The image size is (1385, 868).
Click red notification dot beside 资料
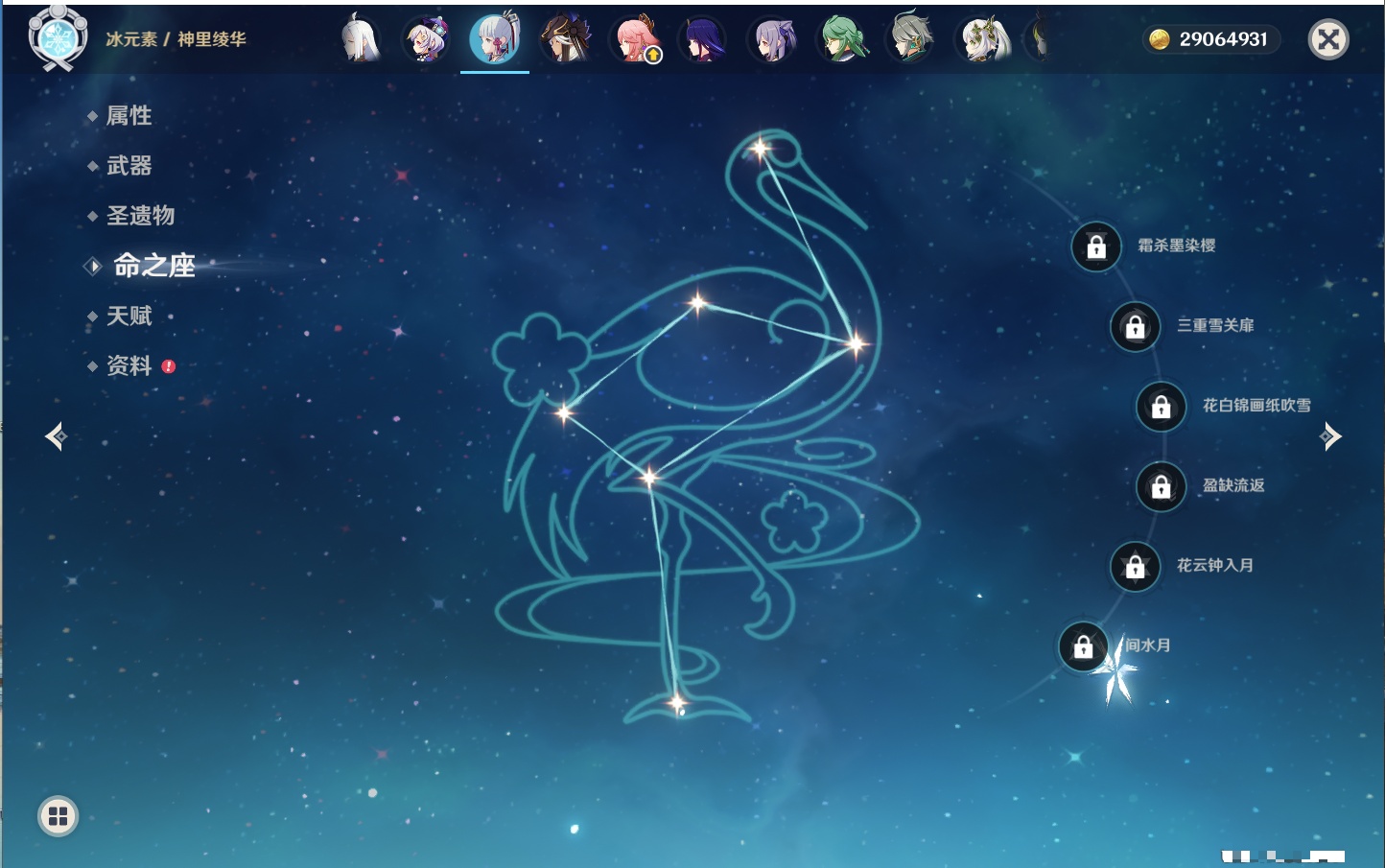[169, 366]
